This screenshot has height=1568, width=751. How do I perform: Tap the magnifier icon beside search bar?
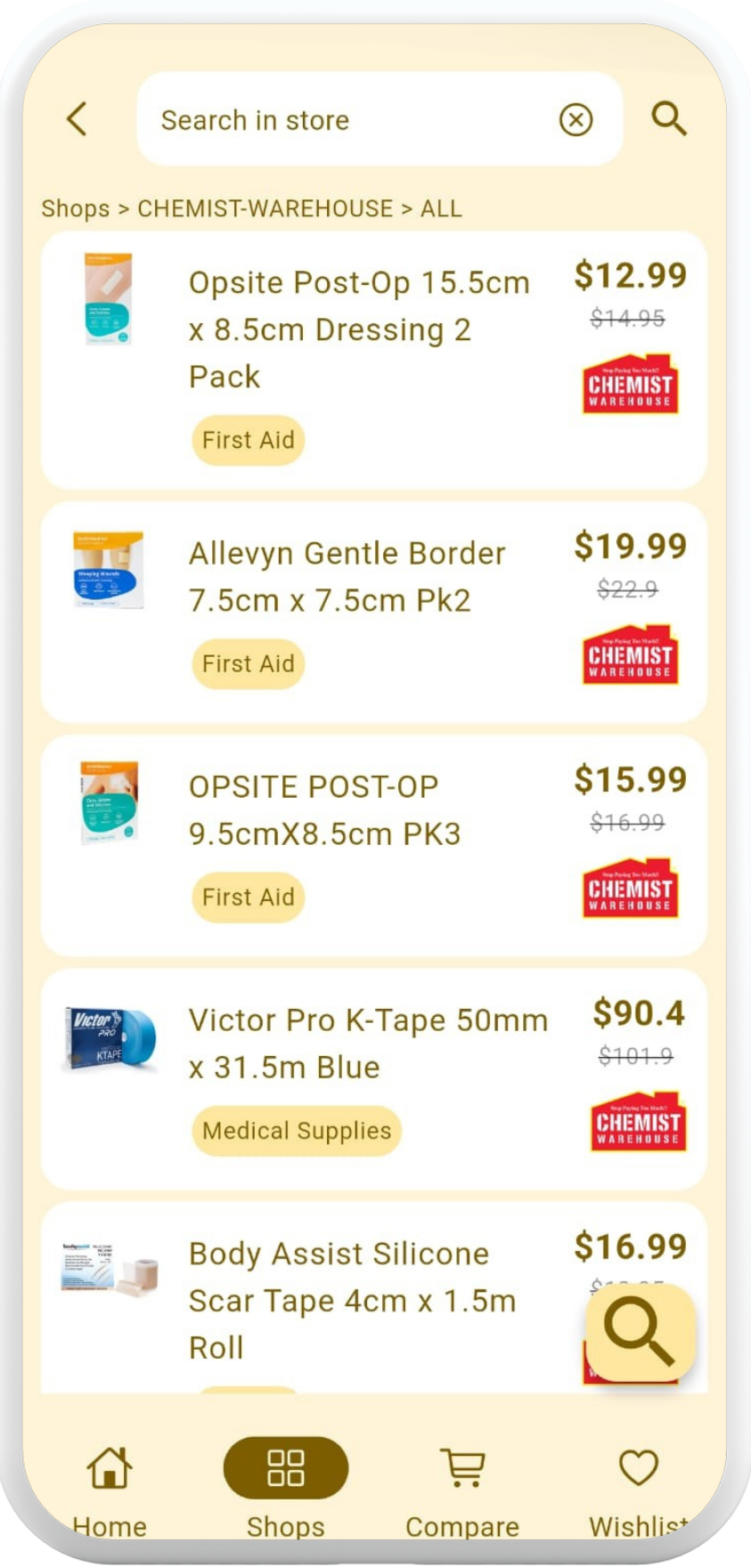(x=668, y=118)
